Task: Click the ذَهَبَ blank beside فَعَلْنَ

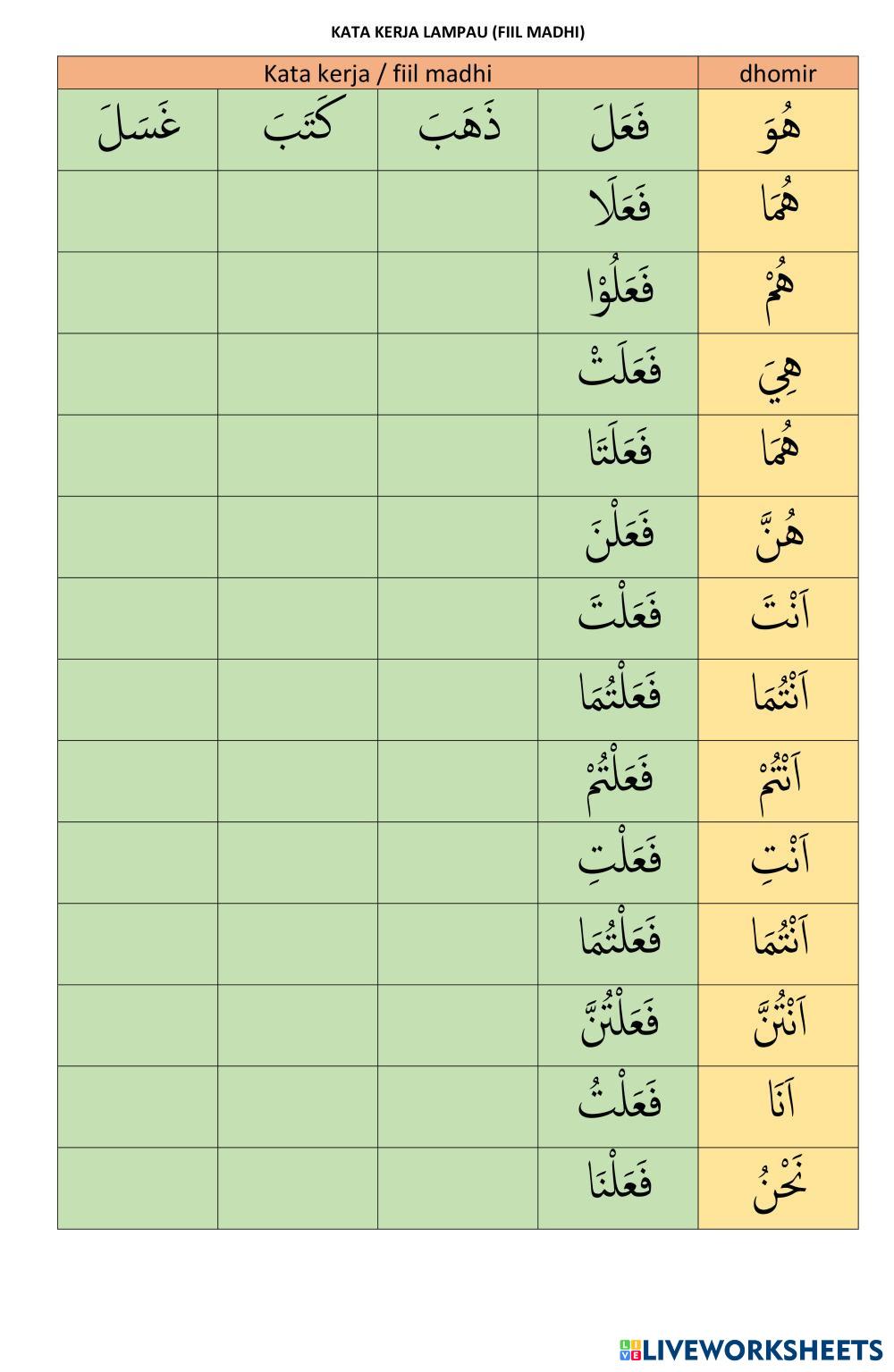Action: 458,536
